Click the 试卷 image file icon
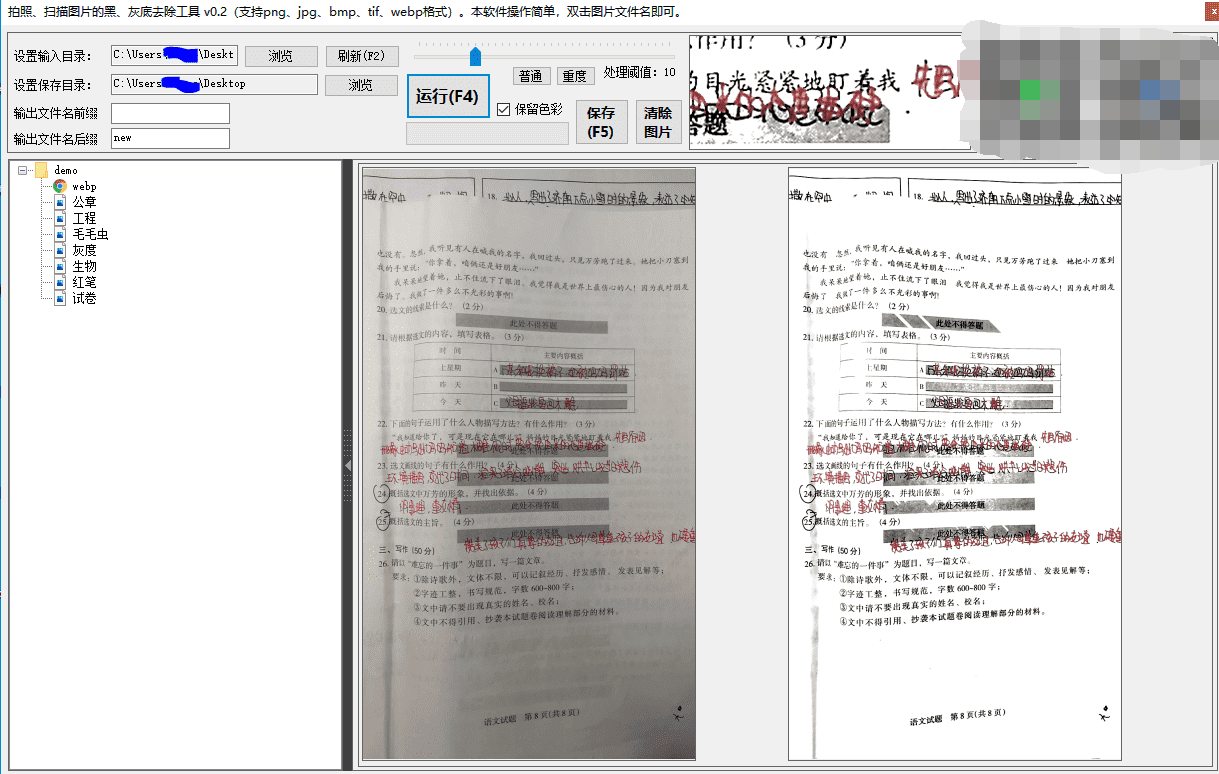The width and height of the screenshot is (1219, 774). tap(59, 298)
